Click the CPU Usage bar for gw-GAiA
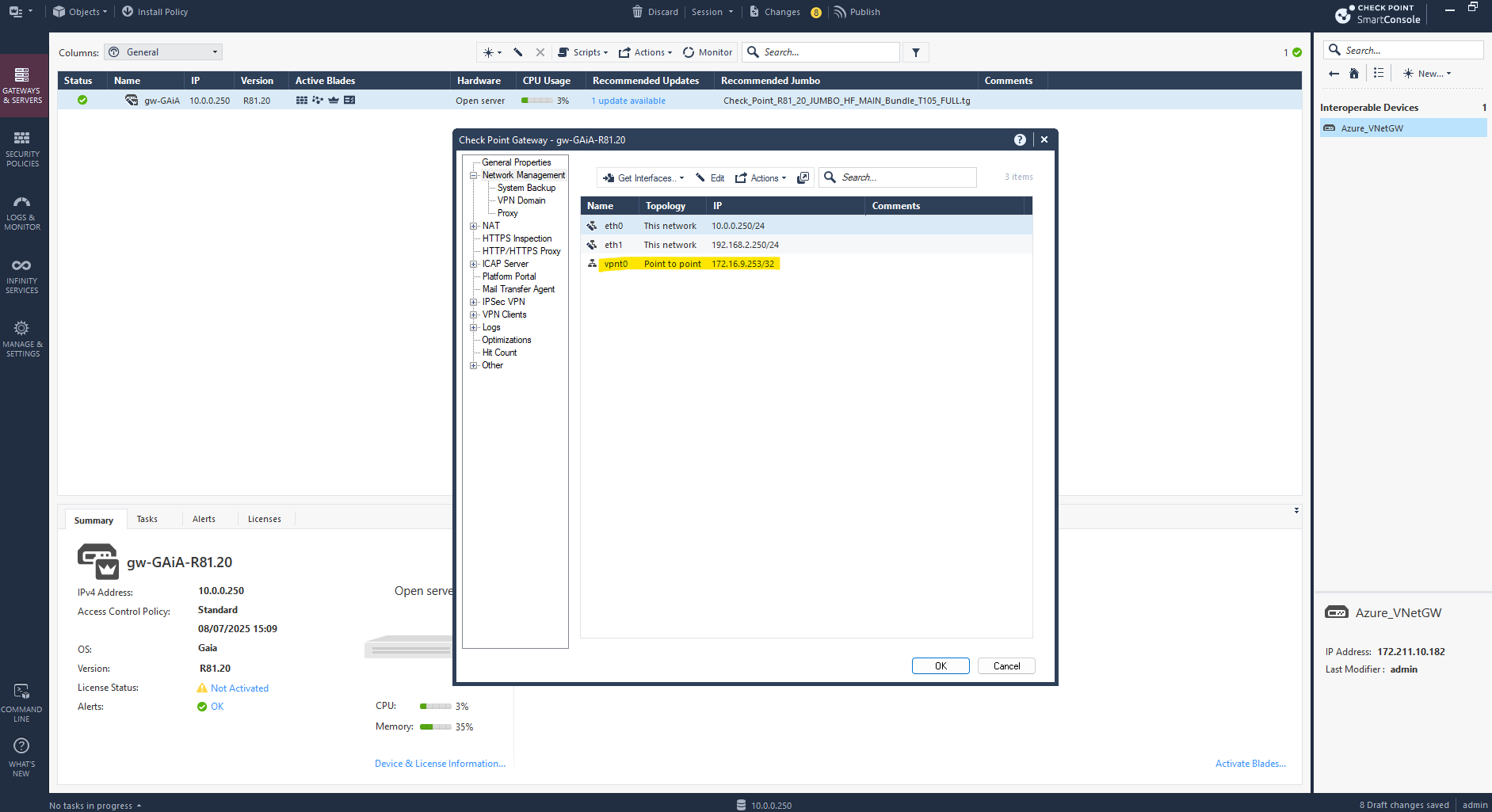Screen dimensions: 1492x812 click(537, 101)
